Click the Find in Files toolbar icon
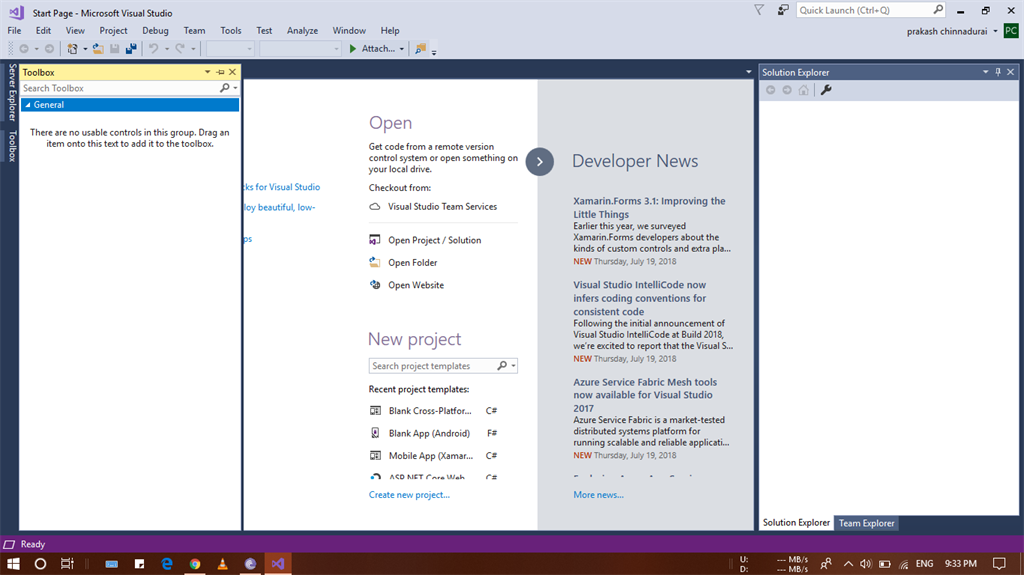 pyautogui.click(x=421, y=48)
